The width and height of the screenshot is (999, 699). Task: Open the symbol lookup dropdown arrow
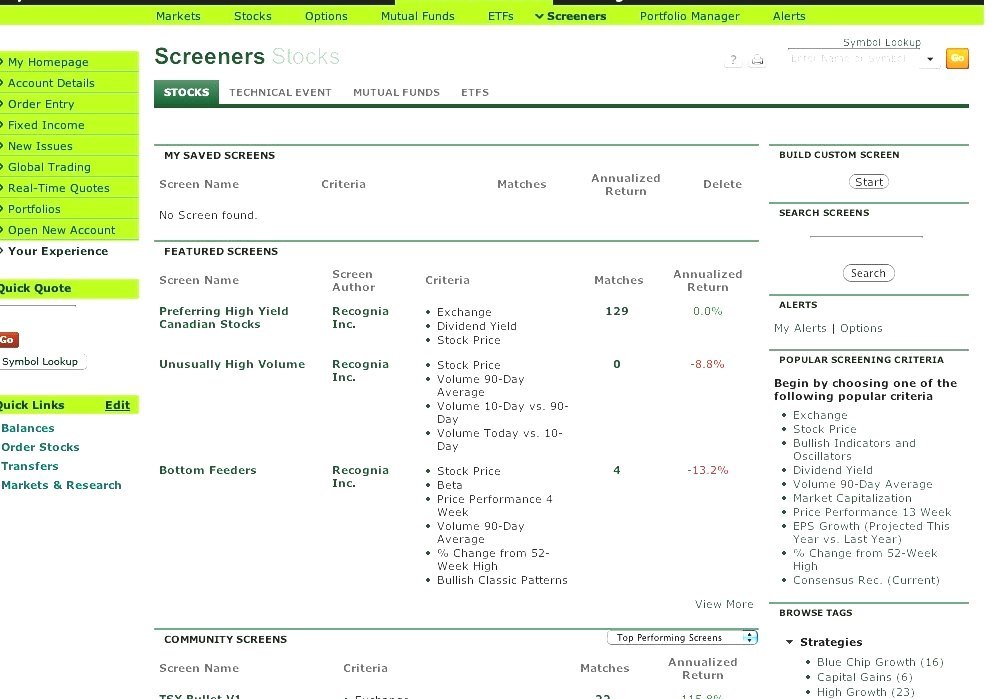(929, 59)
